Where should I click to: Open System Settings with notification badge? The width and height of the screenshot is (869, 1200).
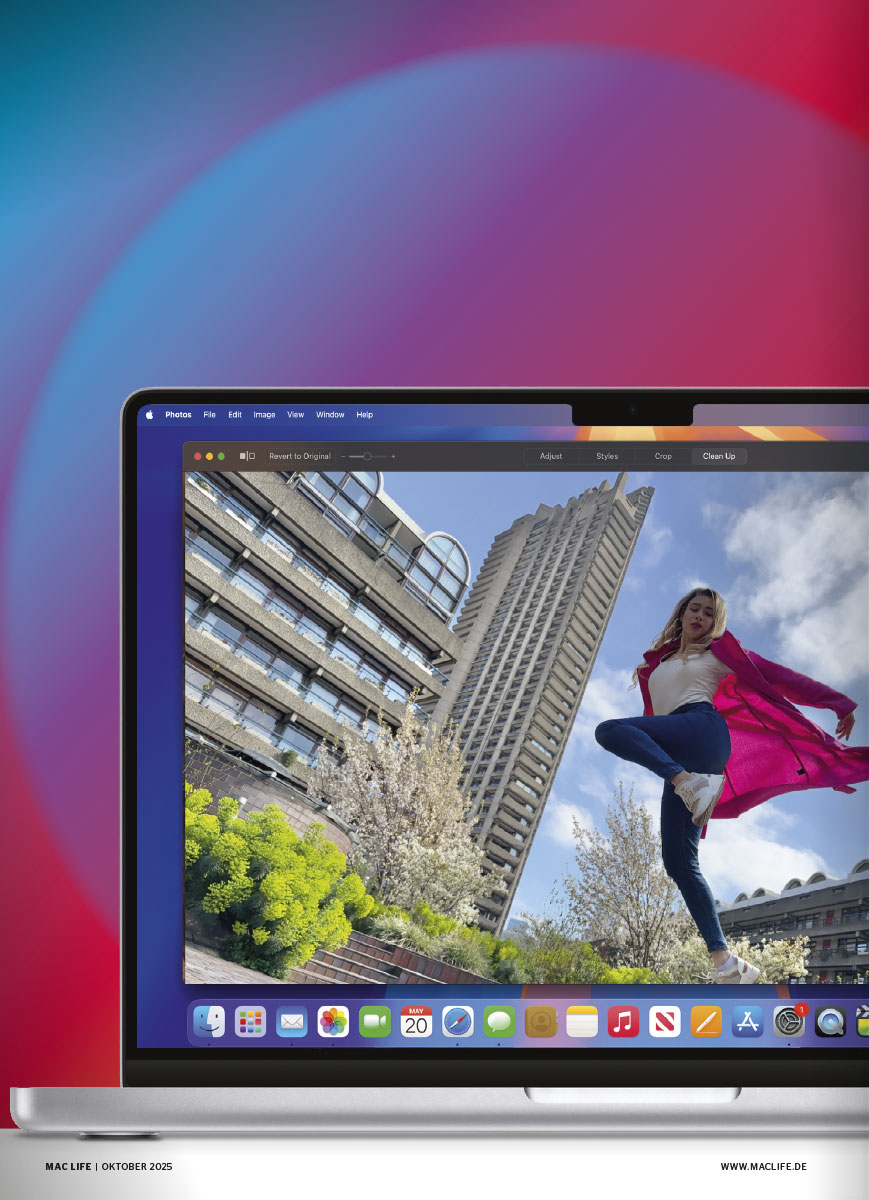tap(789, 1021)
